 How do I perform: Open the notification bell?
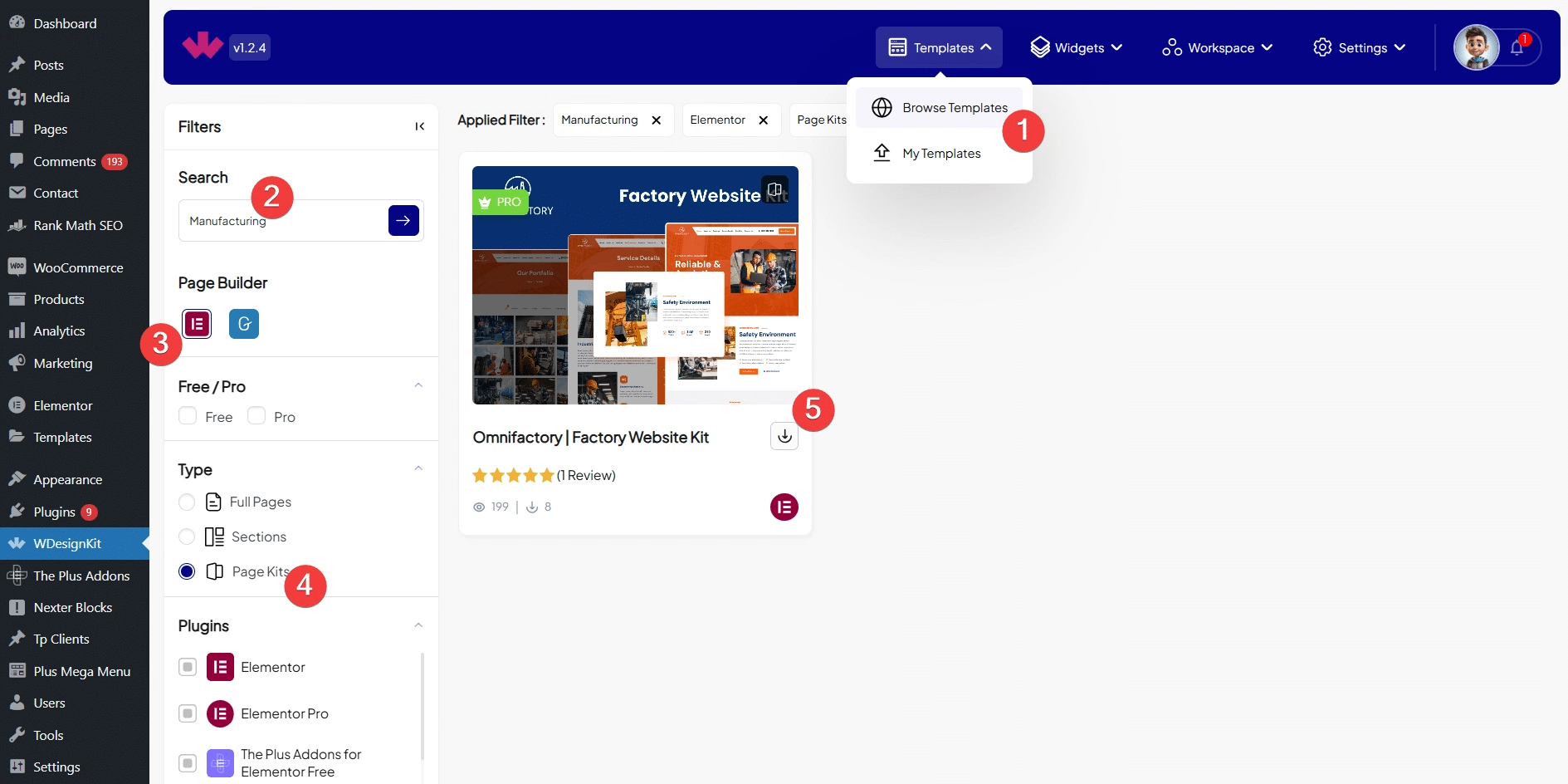point(1517,48)
